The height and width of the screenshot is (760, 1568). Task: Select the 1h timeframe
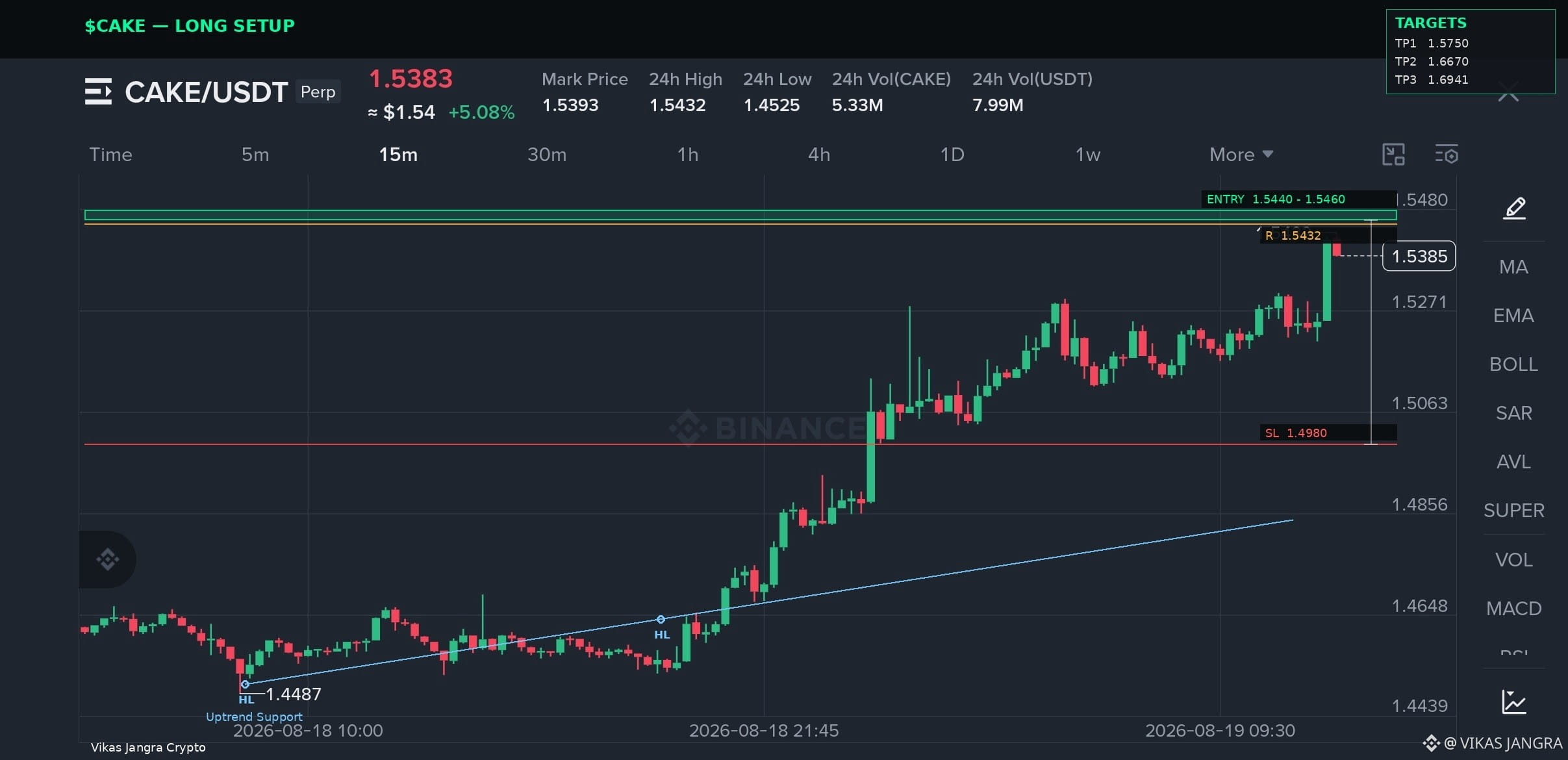point(688,155)
